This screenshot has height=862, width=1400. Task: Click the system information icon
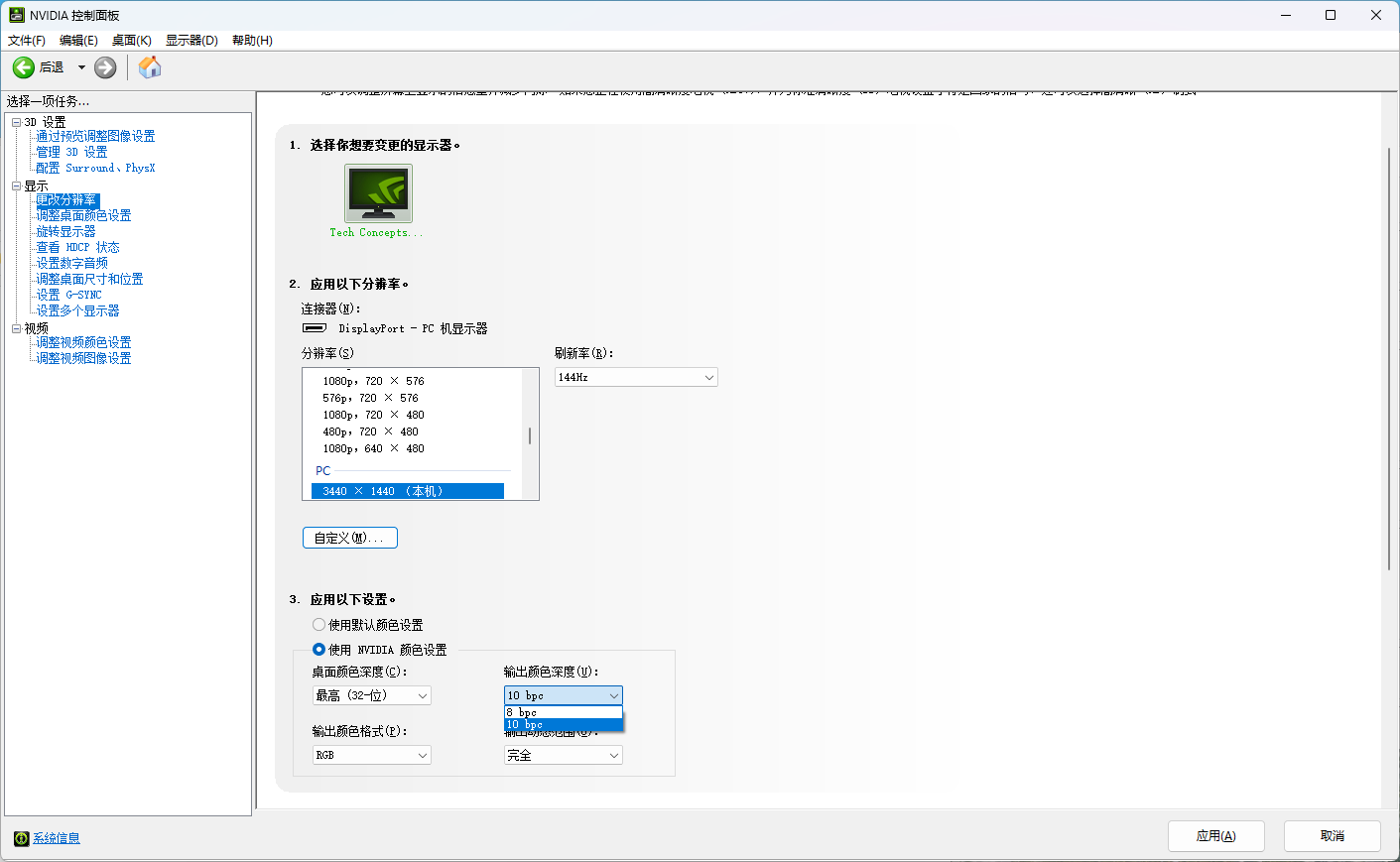click(x=21, y=838)
